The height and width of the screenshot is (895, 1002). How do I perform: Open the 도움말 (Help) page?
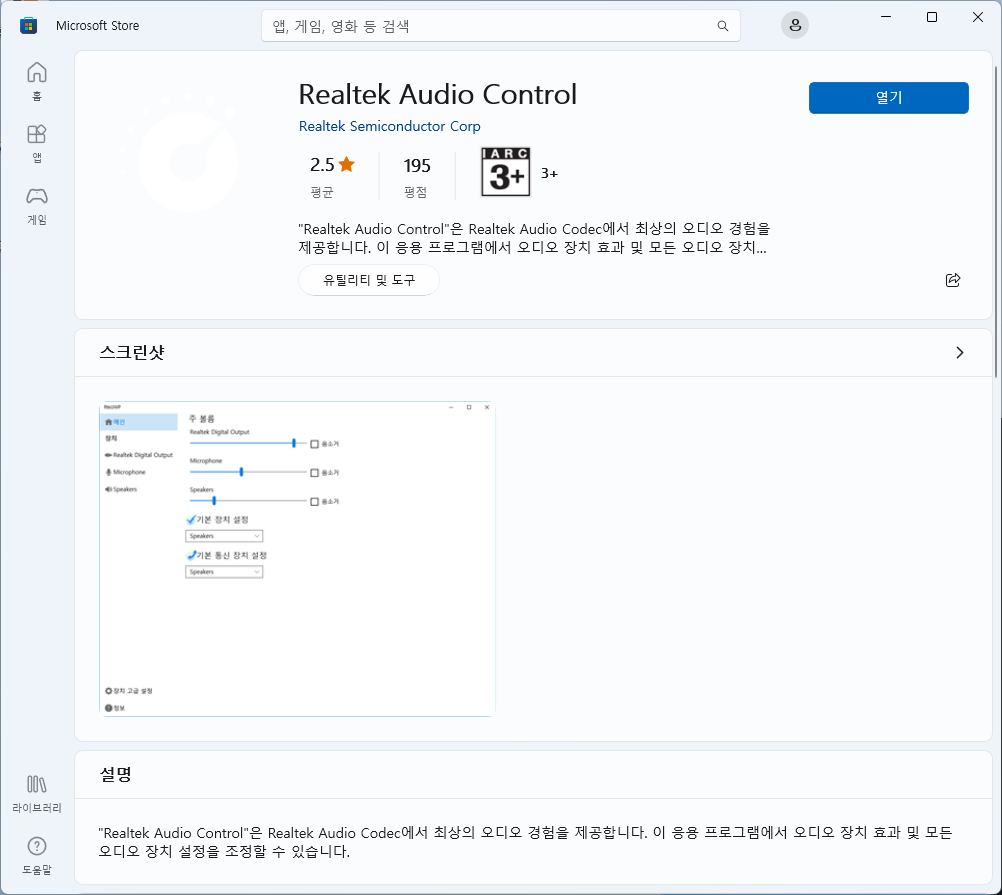tap(36, 855)
